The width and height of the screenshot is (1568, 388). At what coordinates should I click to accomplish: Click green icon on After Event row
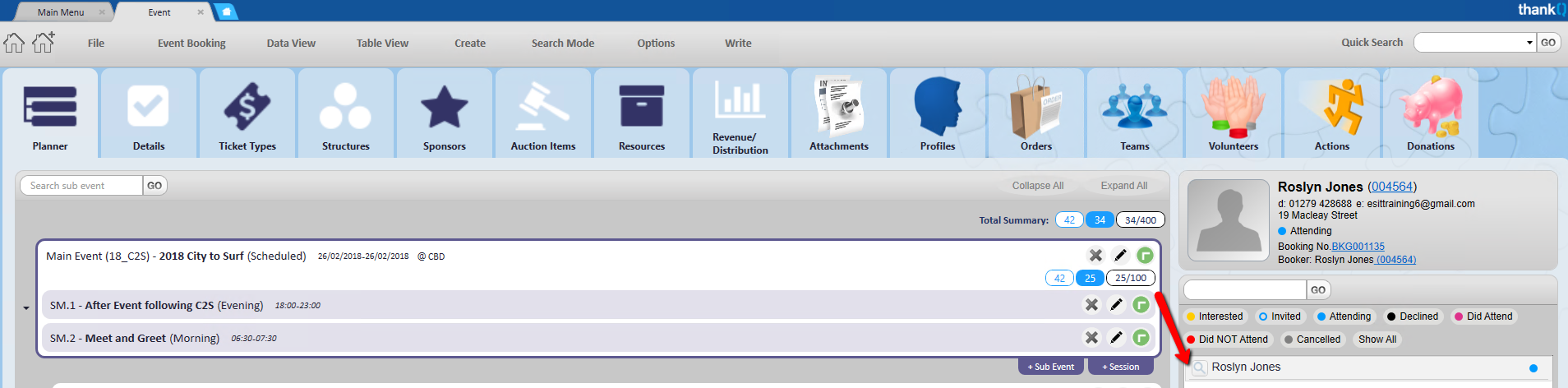(x=1141, y=305)
